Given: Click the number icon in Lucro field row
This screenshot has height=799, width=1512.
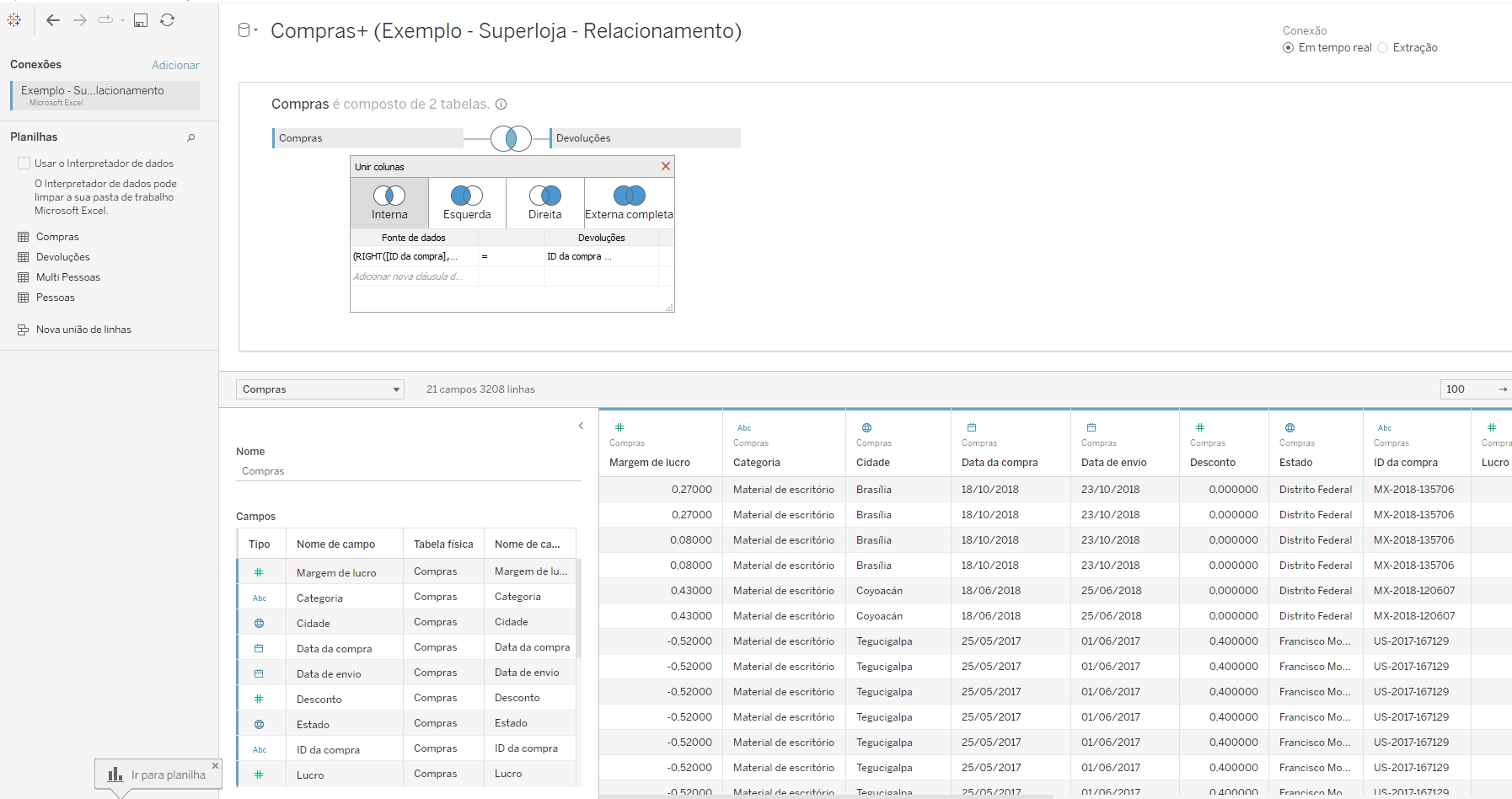Looking at the screenshot, I should point(259,775).
